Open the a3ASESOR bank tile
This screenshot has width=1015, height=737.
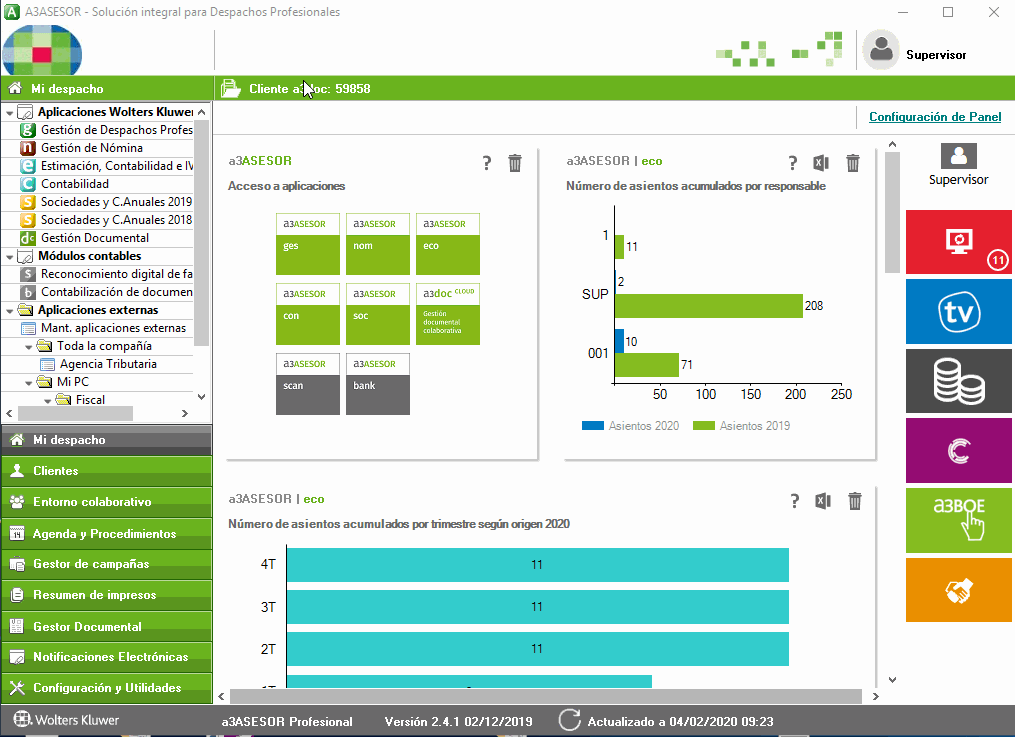pos(377,384)
